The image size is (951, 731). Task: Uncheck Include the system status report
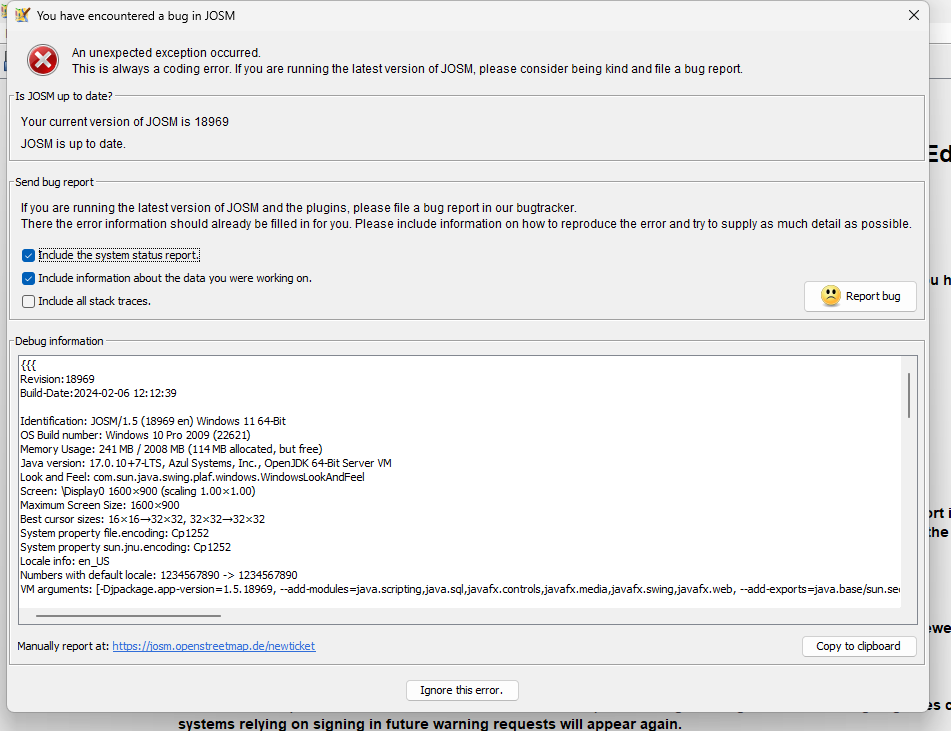28,256
